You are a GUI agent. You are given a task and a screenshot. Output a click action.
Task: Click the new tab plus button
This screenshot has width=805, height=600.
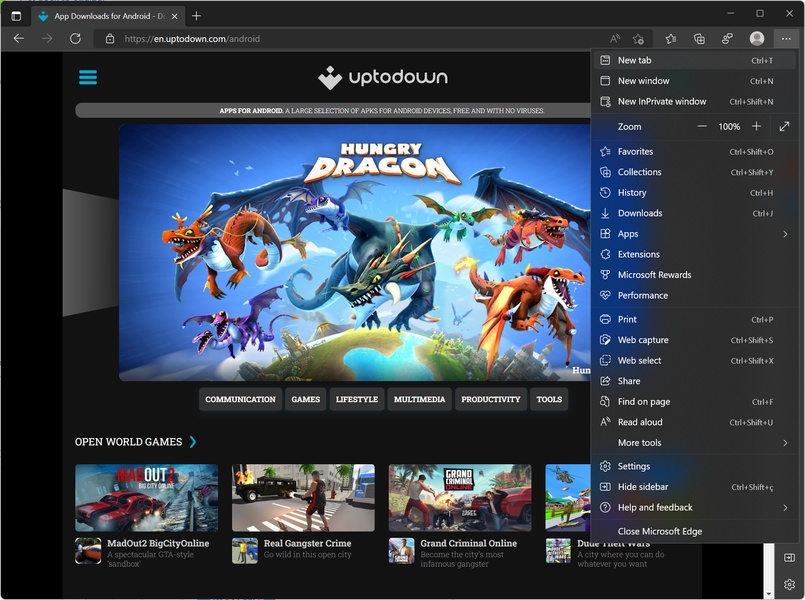(196, 15)
